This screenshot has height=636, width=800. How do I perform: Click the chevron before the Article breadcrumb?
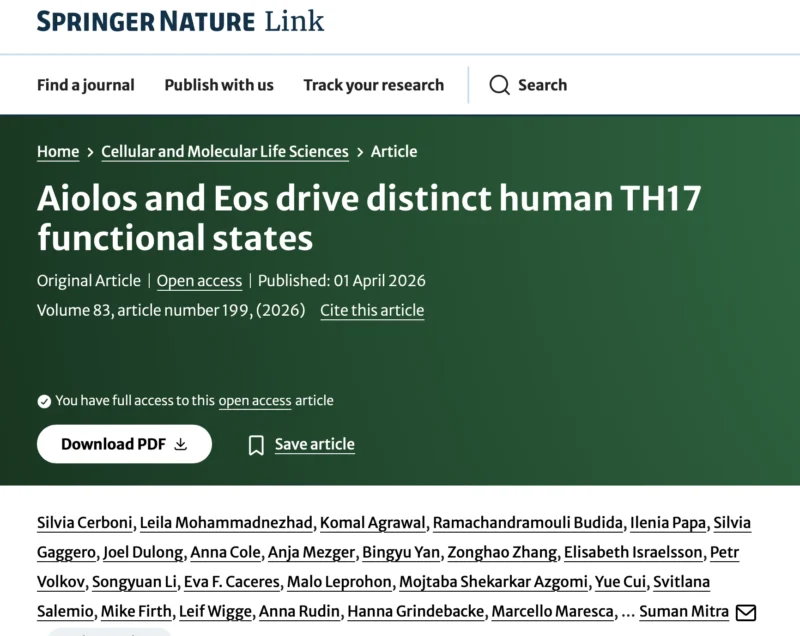tap(358, 152)
